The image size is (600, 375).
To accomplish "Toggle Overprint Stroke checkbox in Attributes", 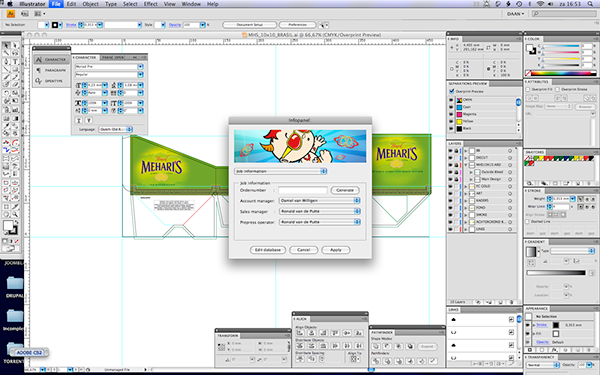I will click(x=558, y=89).
